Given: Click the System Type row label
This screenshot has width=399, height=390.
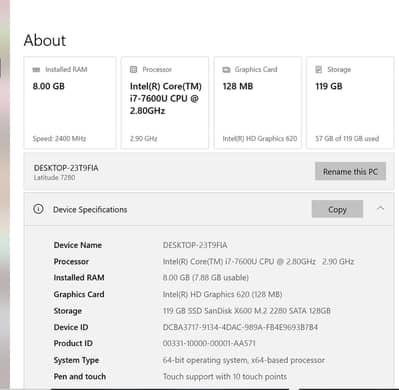Looking at the screenshot, I should (x=76, y=360).
